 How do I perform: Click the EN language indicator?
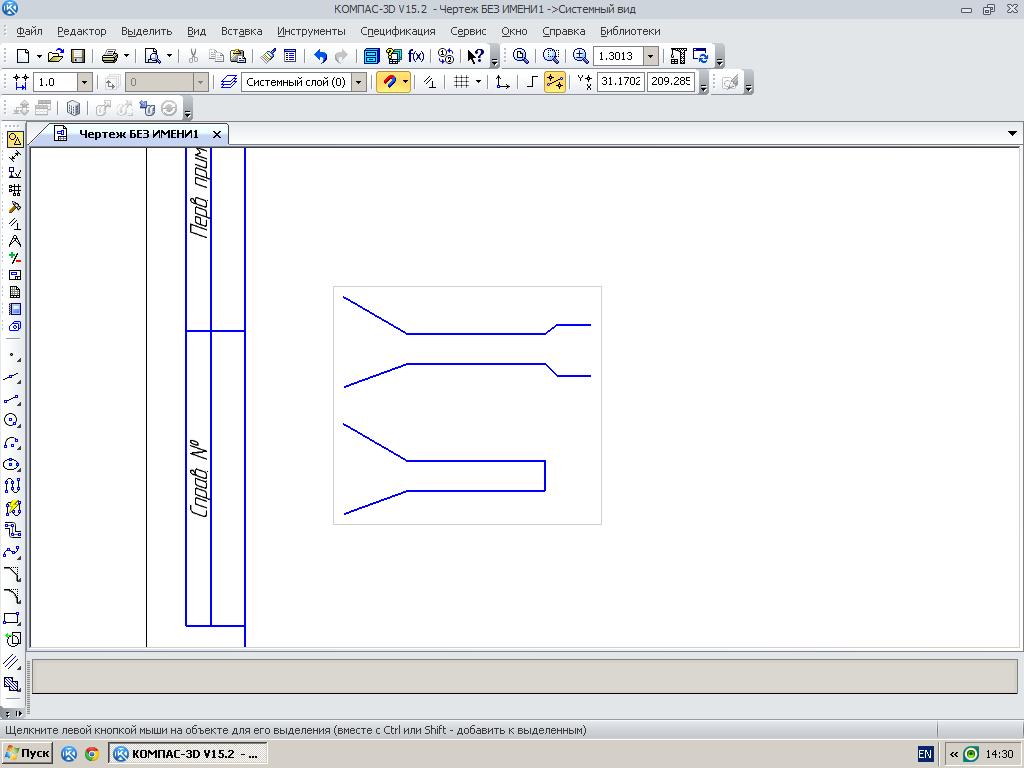coord(925,754)
